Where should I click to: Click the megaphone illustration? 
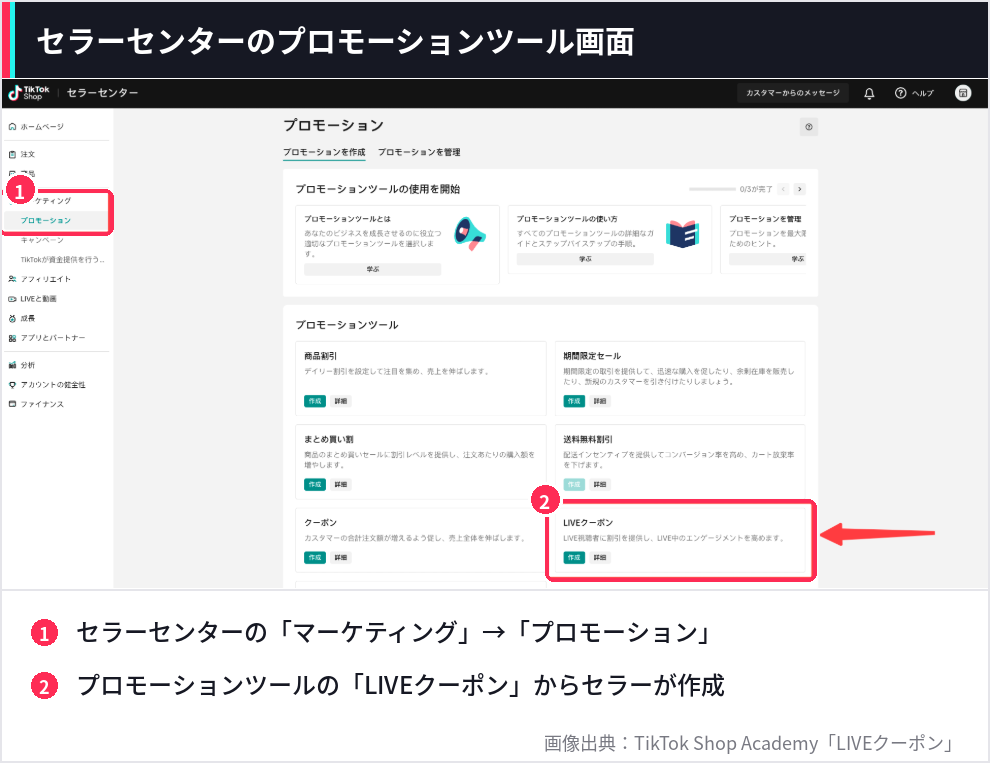pos(470,234)
